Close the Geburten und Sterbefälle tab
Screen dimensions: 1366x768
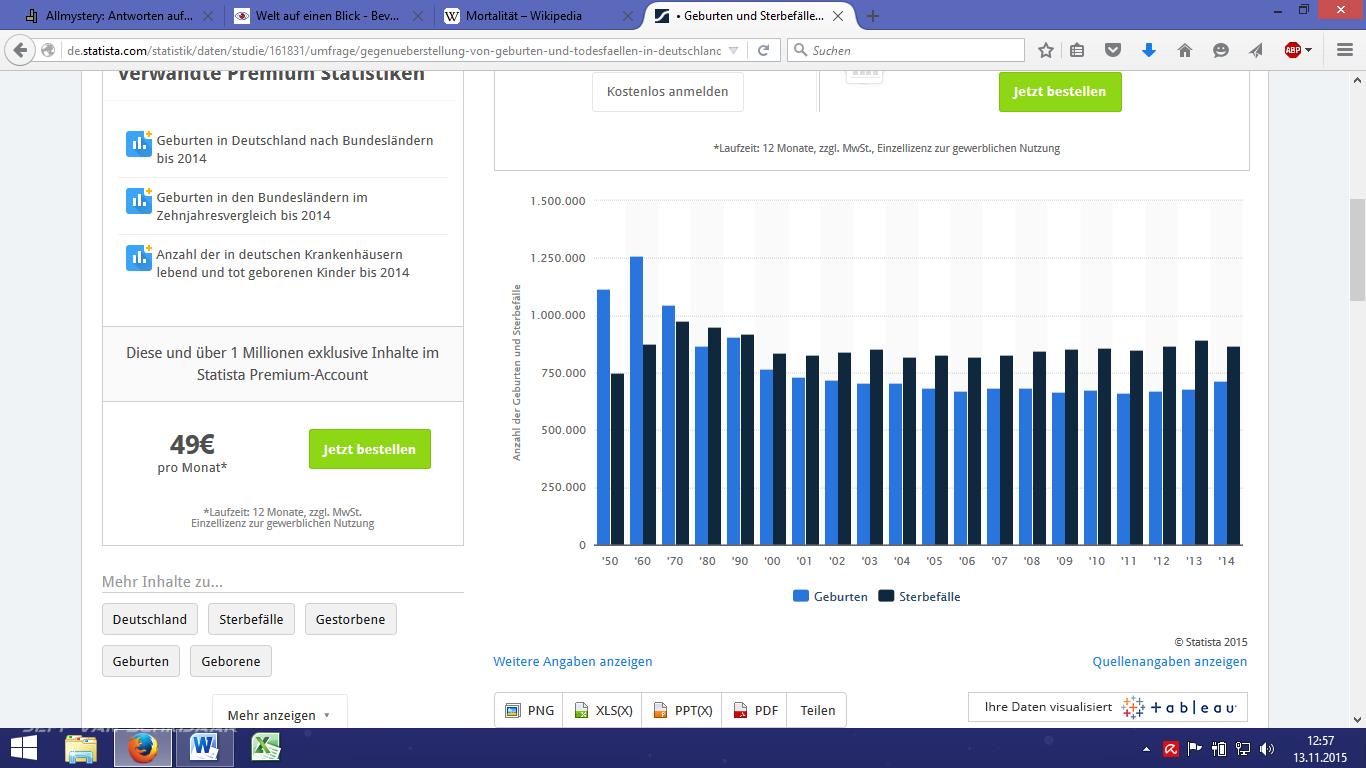838,16
